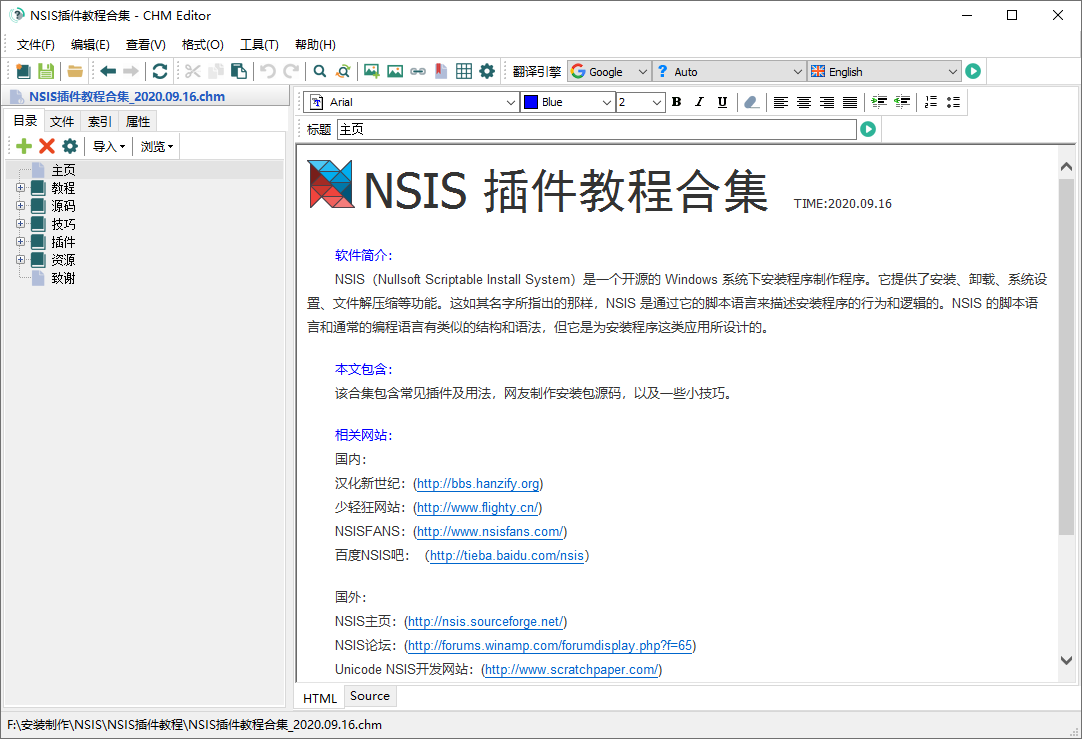Click the redo arrow icon
Screen dimensions: 1082x739
(x=292, y=71)
